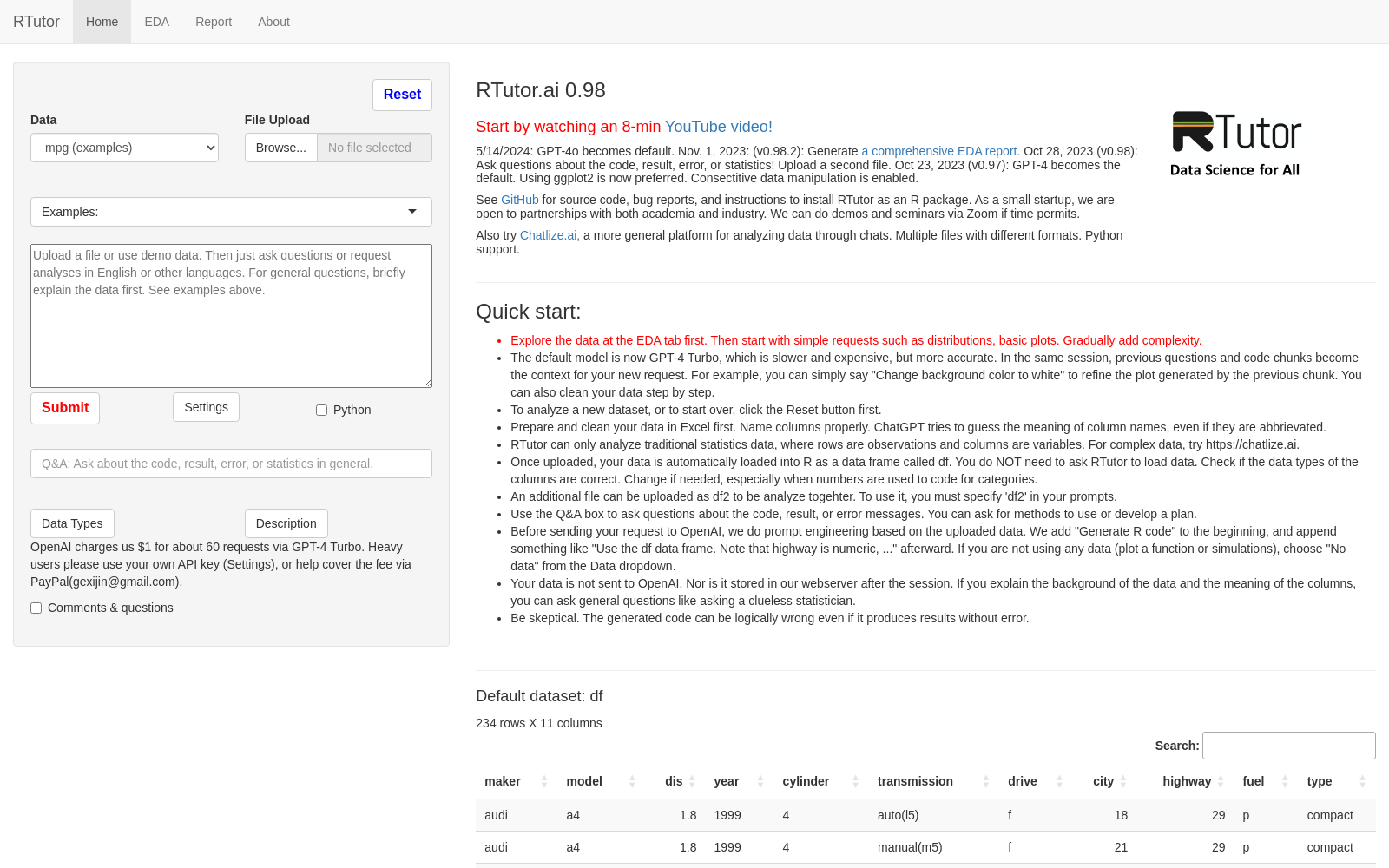Tick the Comments & questions checkbox
This screenshot has height=868, width=1389.
point(36,608)
